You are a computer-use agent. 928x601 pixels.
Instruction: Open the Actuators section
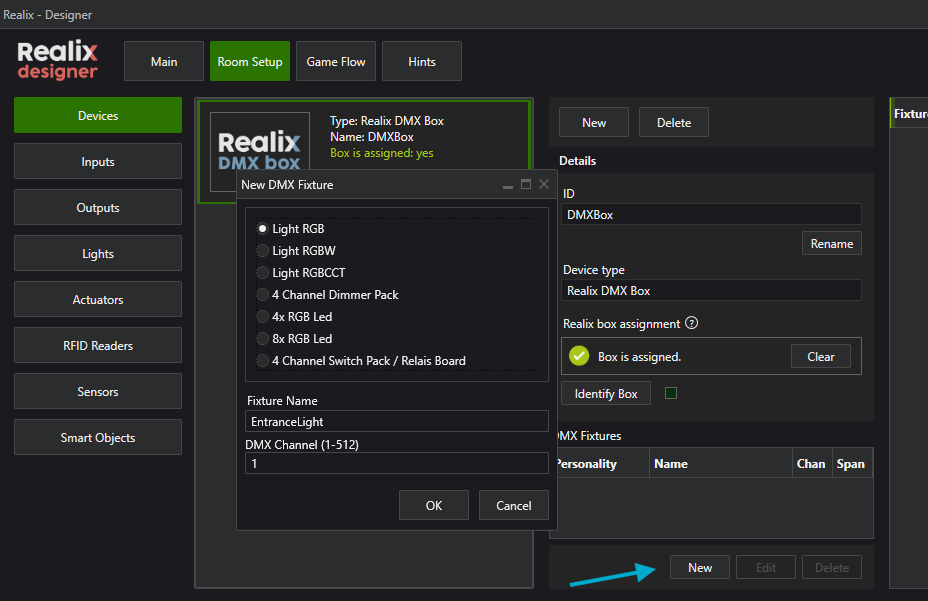[x=98, y=299]
